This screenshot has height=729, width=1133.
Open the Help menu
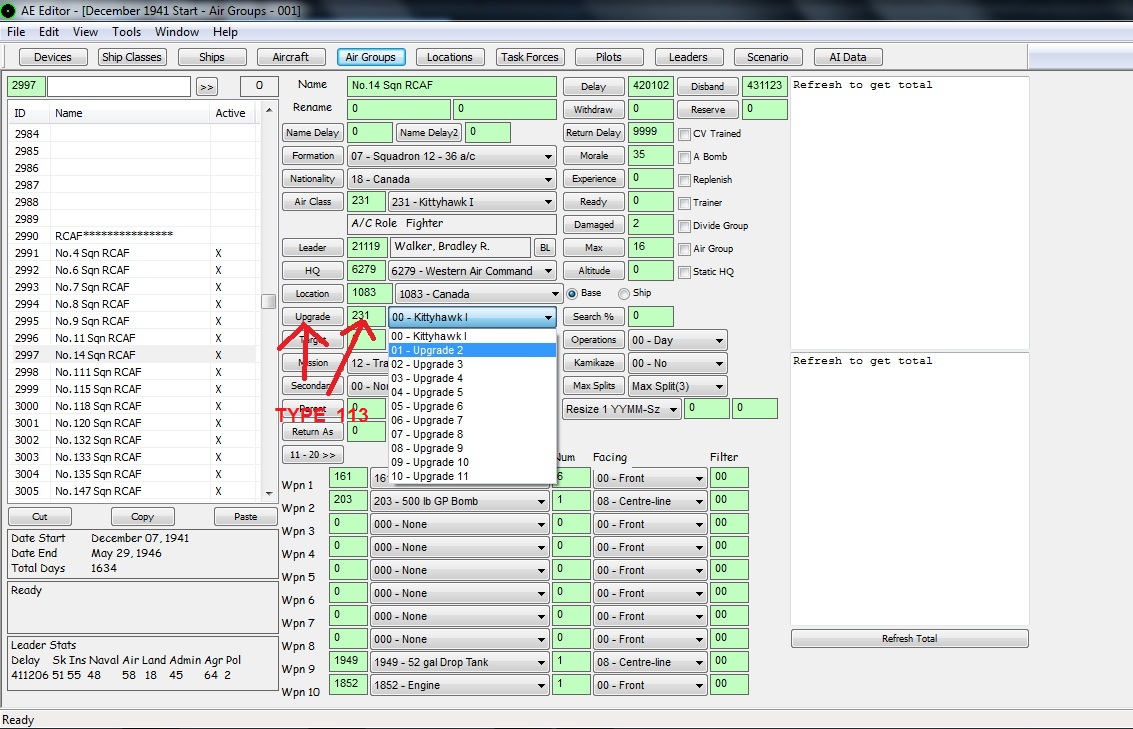[225, 32]
